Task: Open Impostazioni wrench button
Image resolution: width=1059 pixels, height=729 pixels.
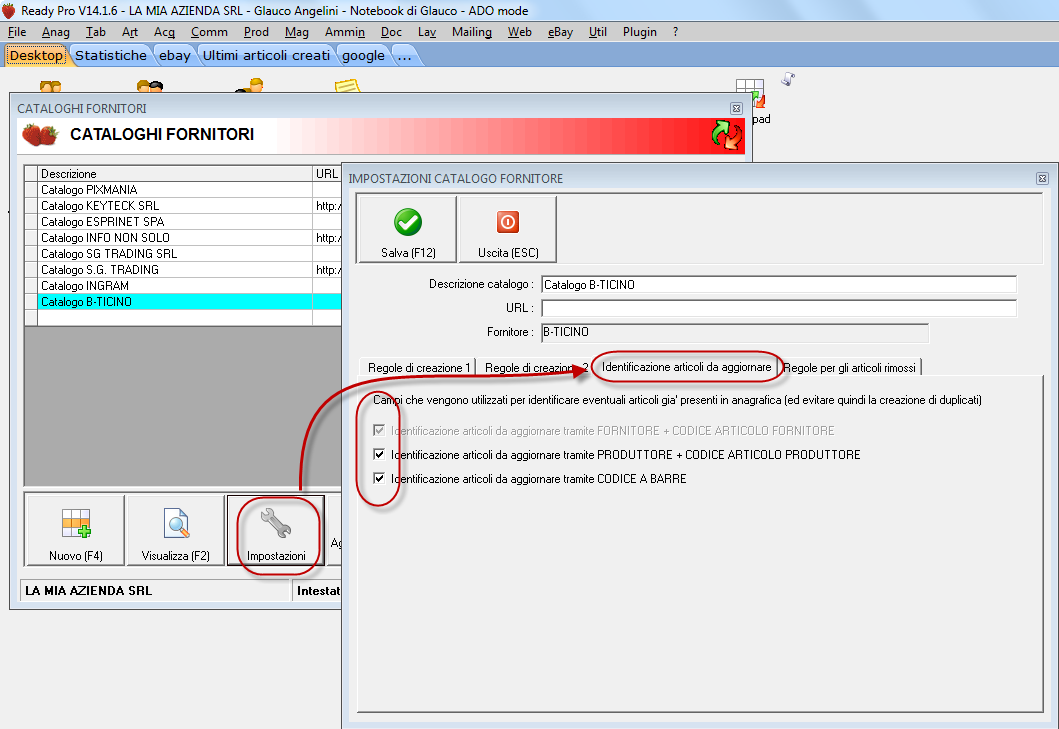Action: click(276, 530)
